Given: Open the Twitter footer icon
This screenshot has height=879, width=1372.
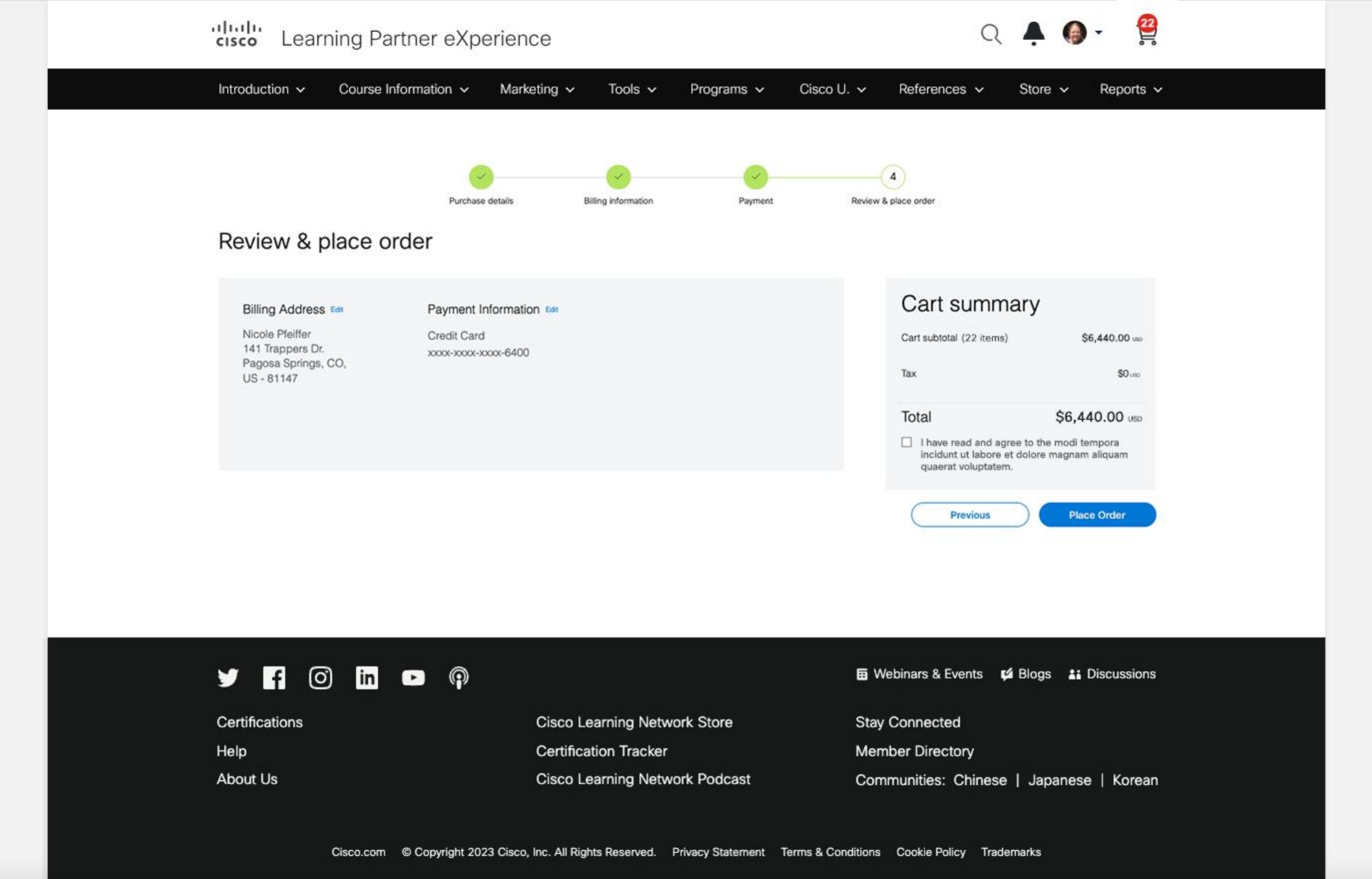Looking at the screenshot, I should pyautogui.click(x=228, y=677).
